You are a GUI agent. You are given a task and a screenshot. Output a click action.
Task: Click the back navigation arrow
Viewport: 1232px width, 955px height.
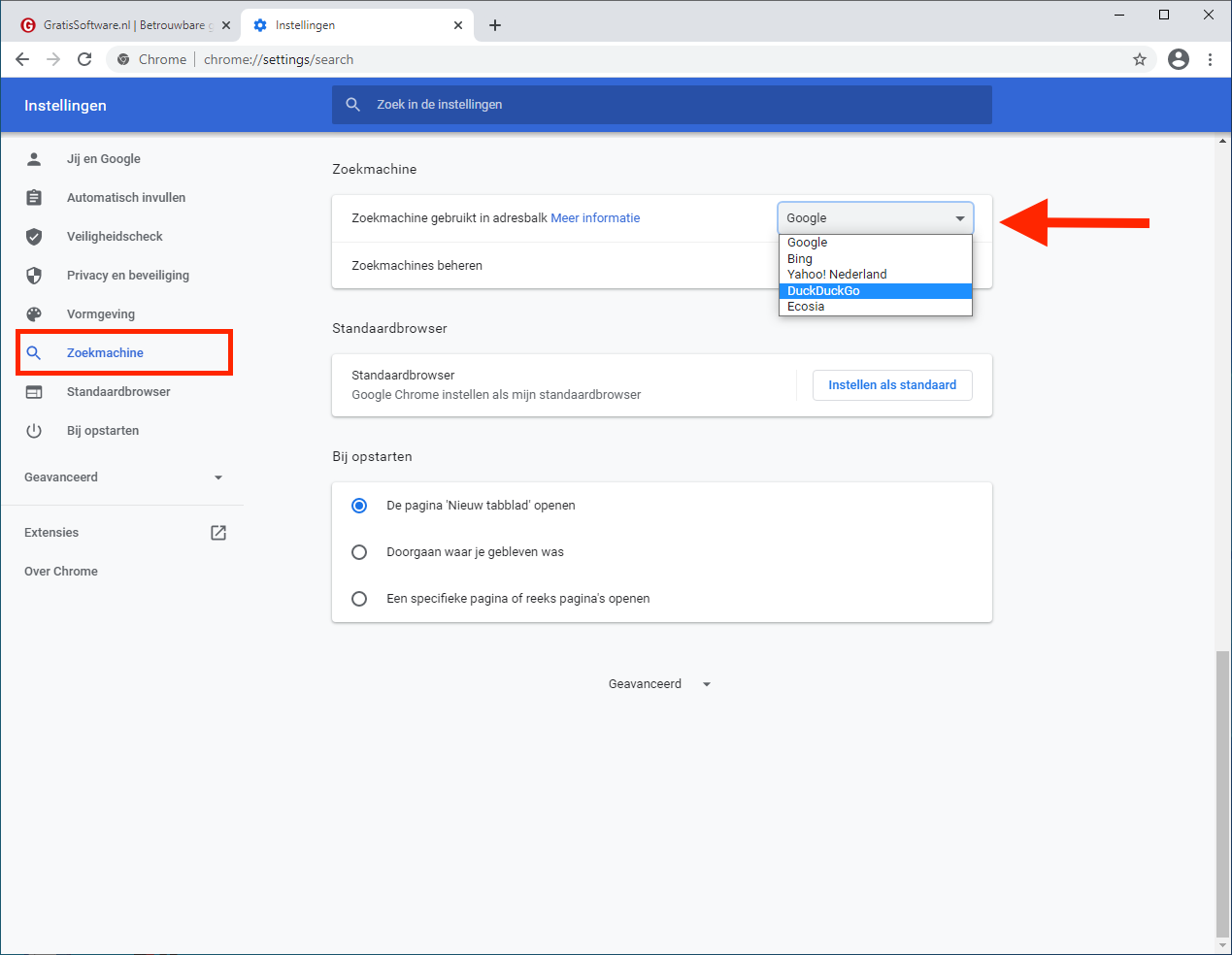point(22,59)
